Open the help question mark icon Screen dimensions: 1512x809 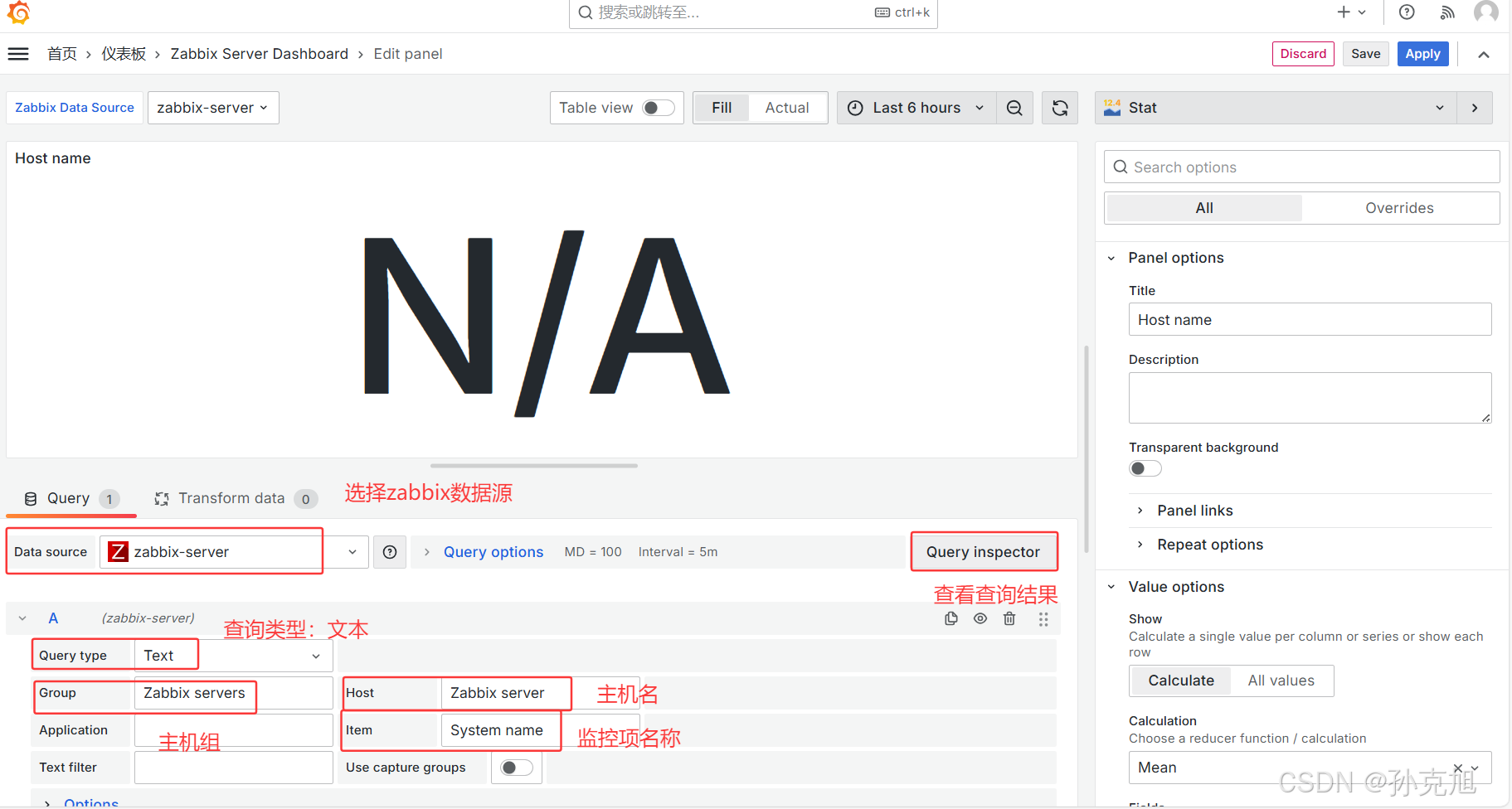[1407, 12]
